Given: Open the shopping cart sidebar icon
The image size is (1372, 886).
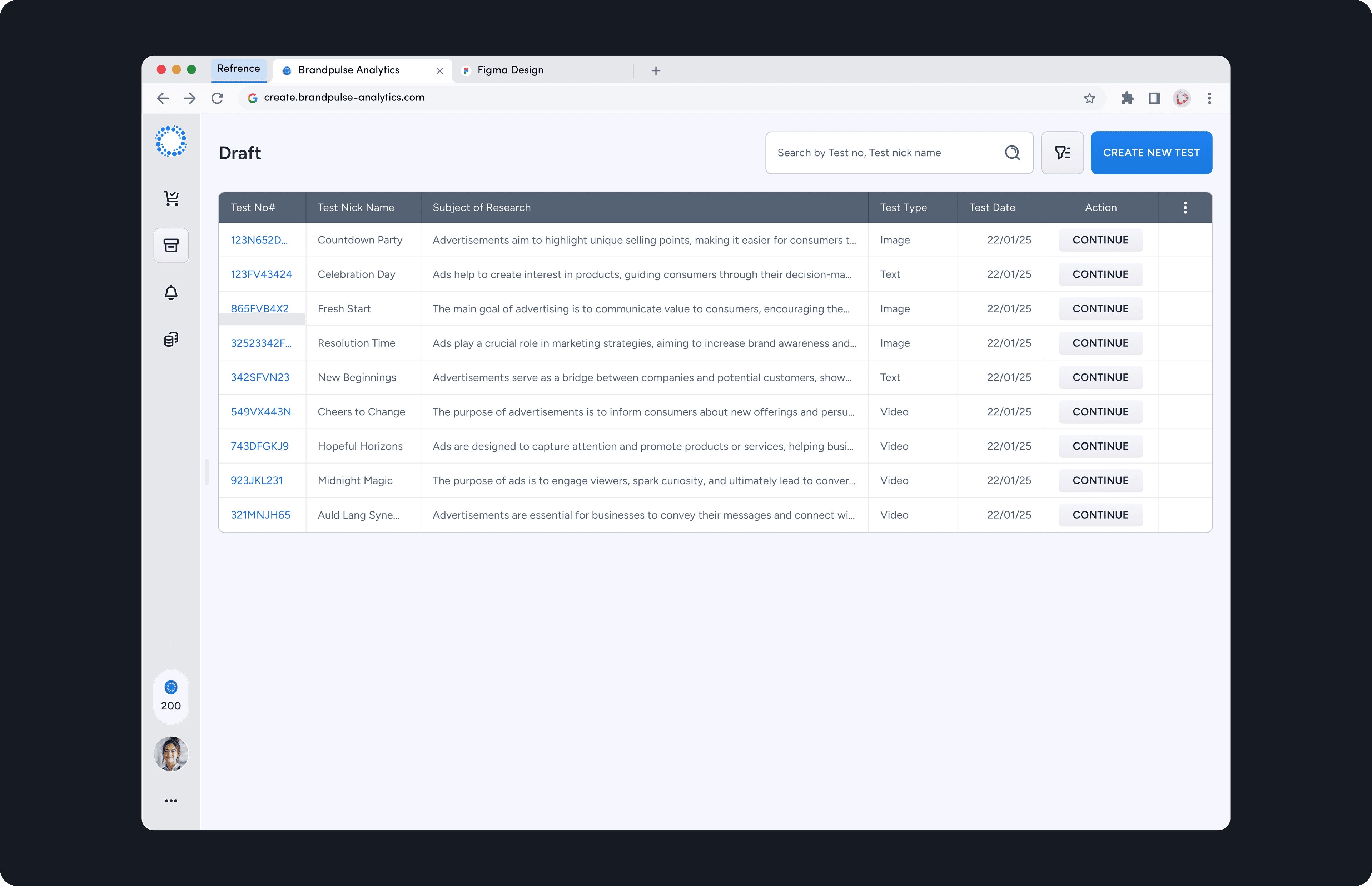Looking at the screenshot, I should [171, 198].
